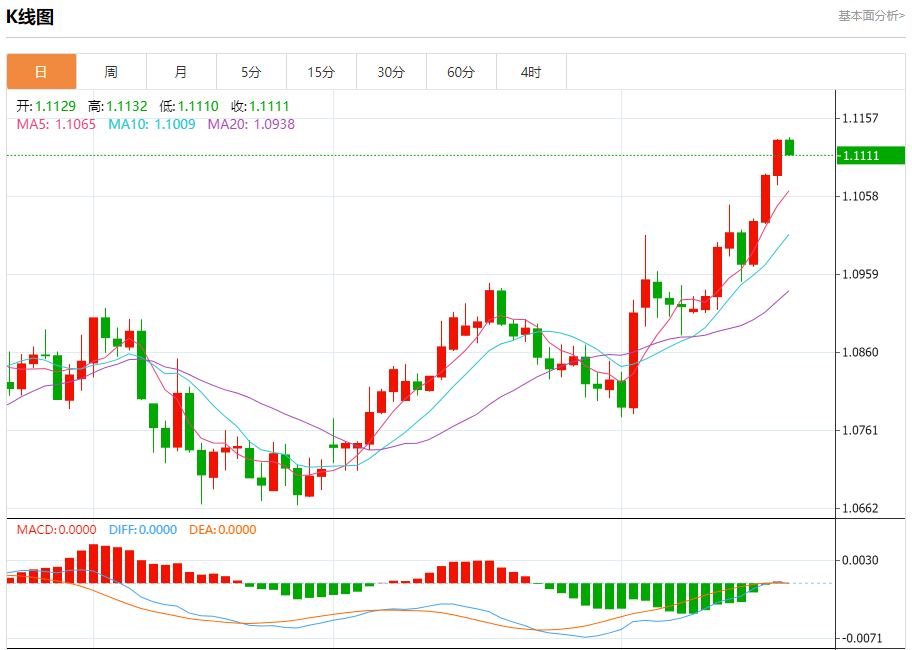Click the 1.0959 price axis label
The height and width of the screenshot is (650, 912).
[860, 274]
